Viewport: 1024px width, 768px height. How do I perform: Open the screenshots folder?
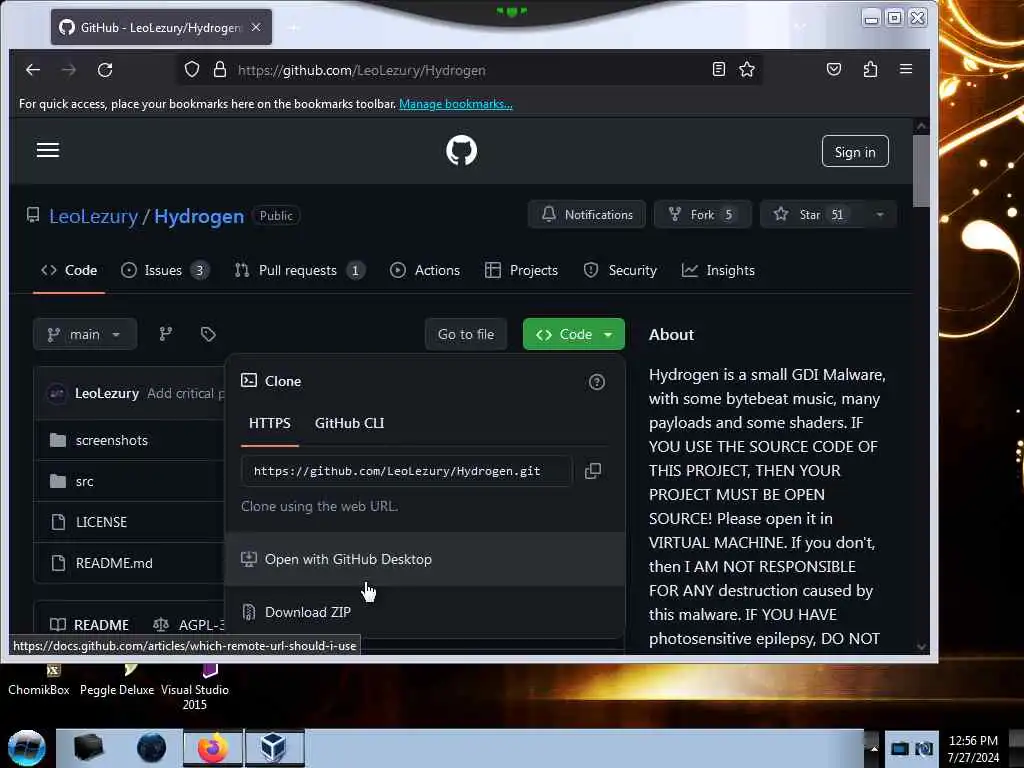(x=112, y=440)
